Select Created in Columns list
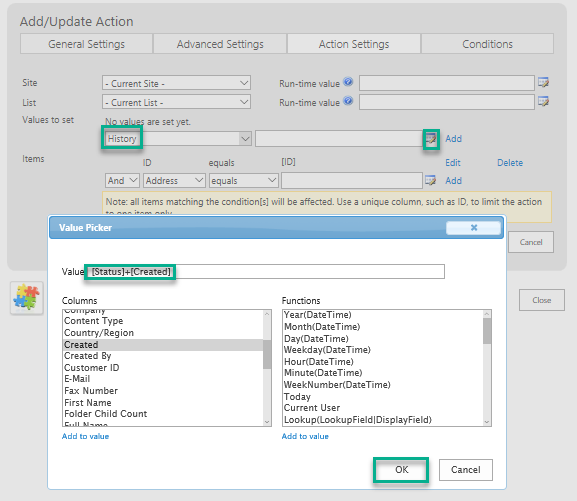This screenshot has height=501, width=577. [x=163, y=345]
